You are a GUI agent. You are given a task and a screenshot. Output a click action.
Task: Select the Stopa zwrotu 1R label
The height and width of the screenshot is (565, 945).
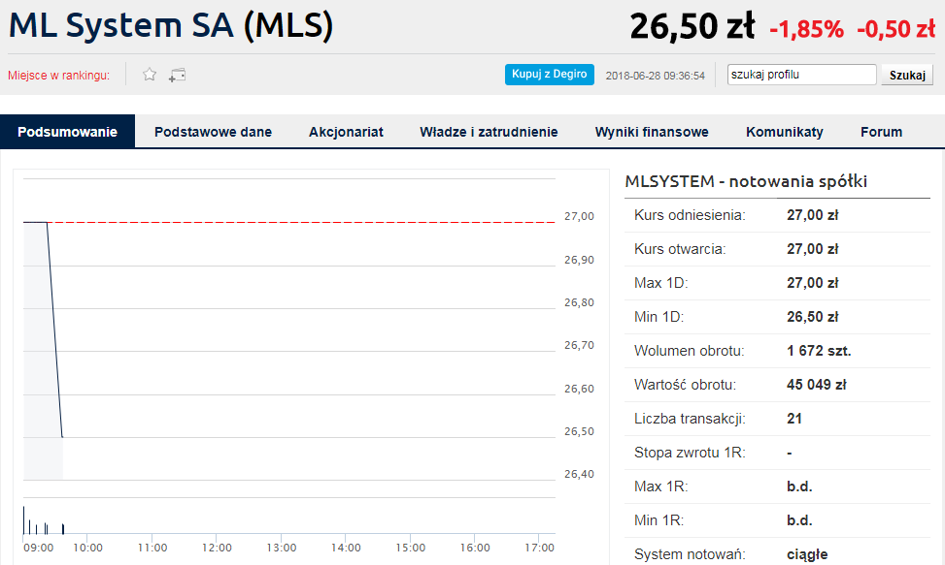tap(689, 452)
